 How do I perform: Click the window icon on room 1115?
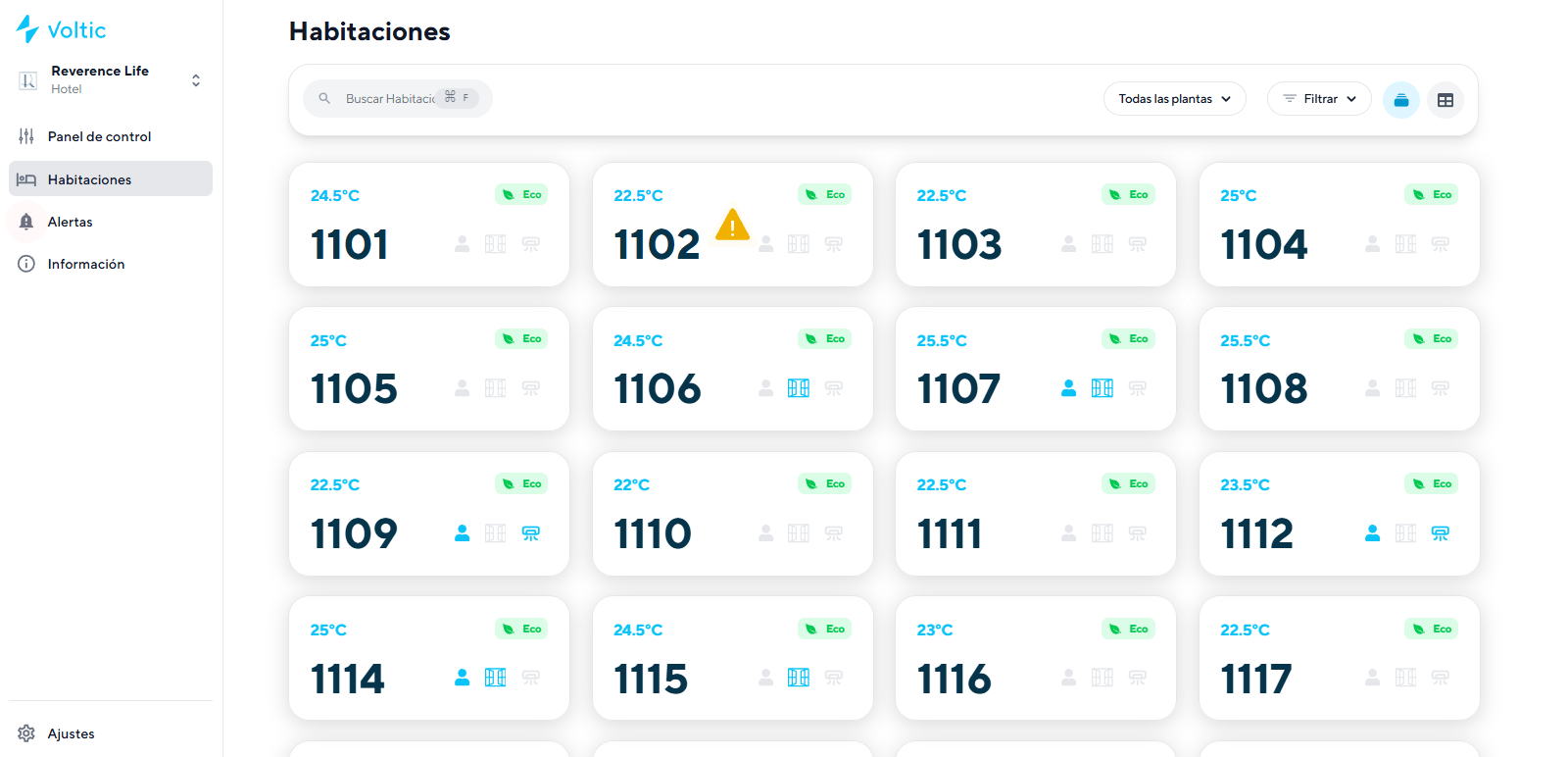(799, 678)
